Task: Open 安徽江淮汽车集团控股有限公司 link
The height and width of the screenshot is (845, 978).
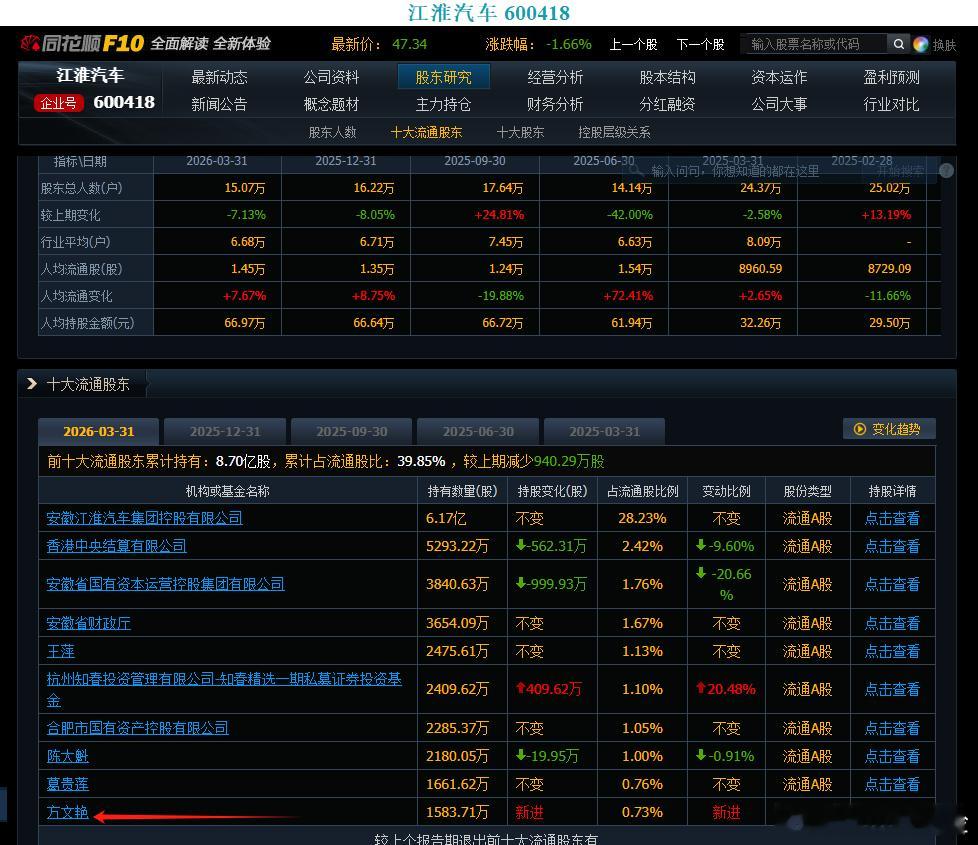Action: pyautogui.click(x=144, y=518)
